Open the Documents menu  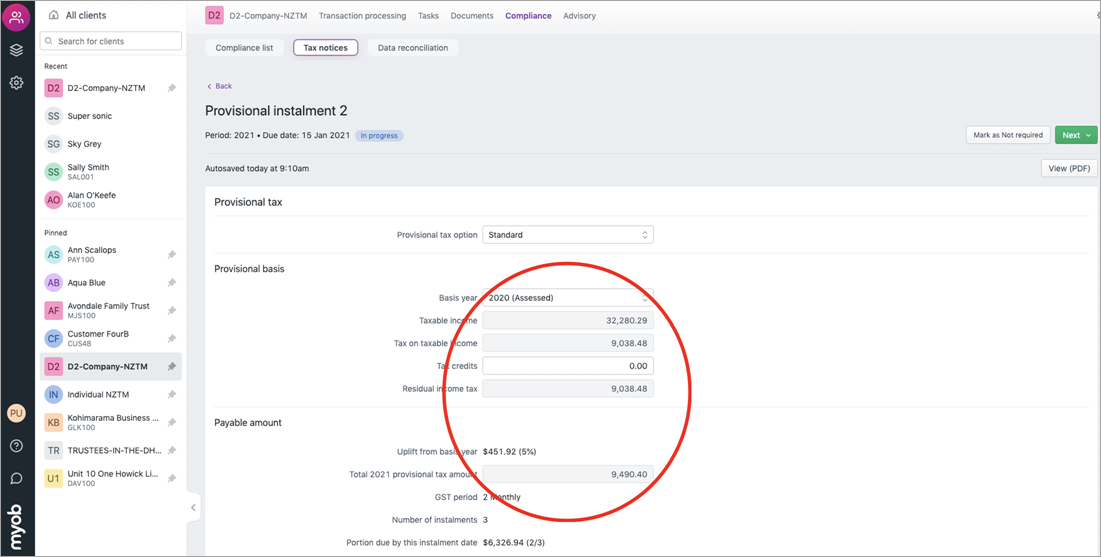coord(472,15)
